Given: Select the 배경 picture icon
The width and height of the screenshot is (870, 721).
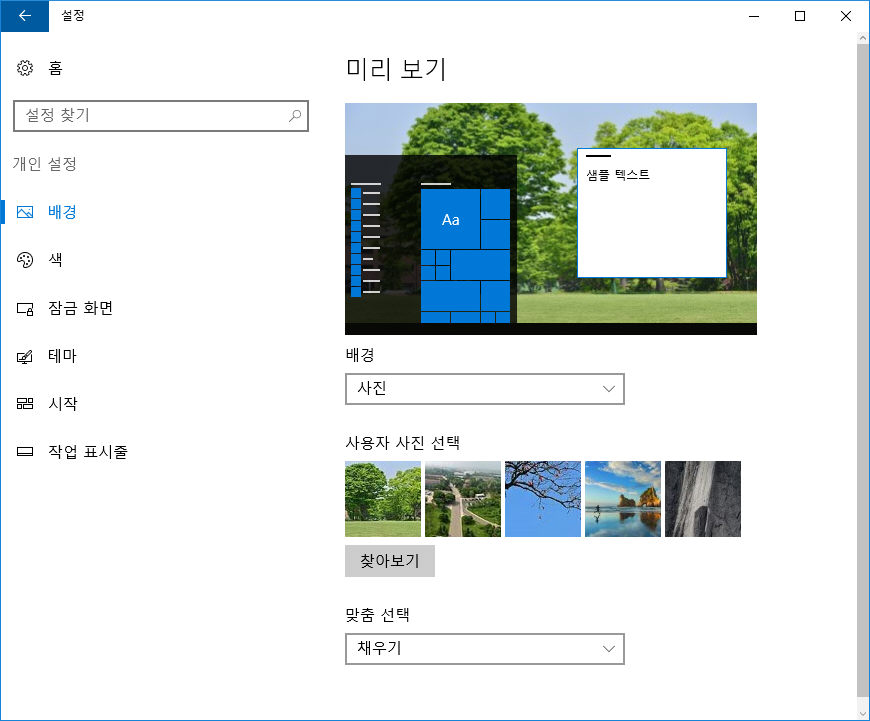Looking at the screenshot, I should tap(25, 212).
